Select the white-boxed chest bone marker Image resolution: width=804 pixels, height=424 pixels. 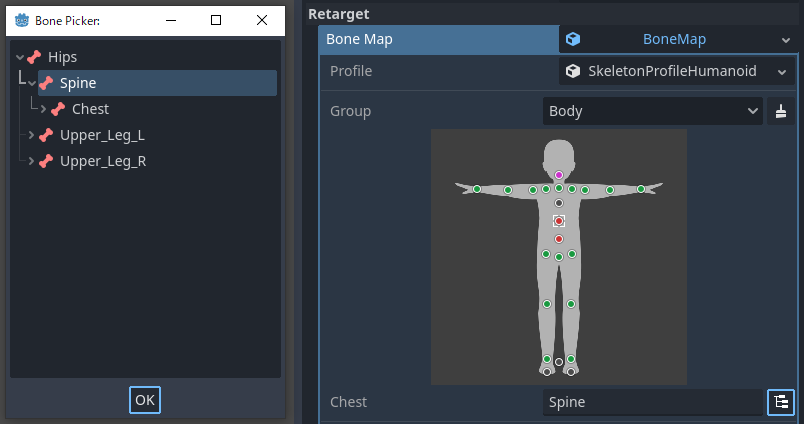click(559, 221)
